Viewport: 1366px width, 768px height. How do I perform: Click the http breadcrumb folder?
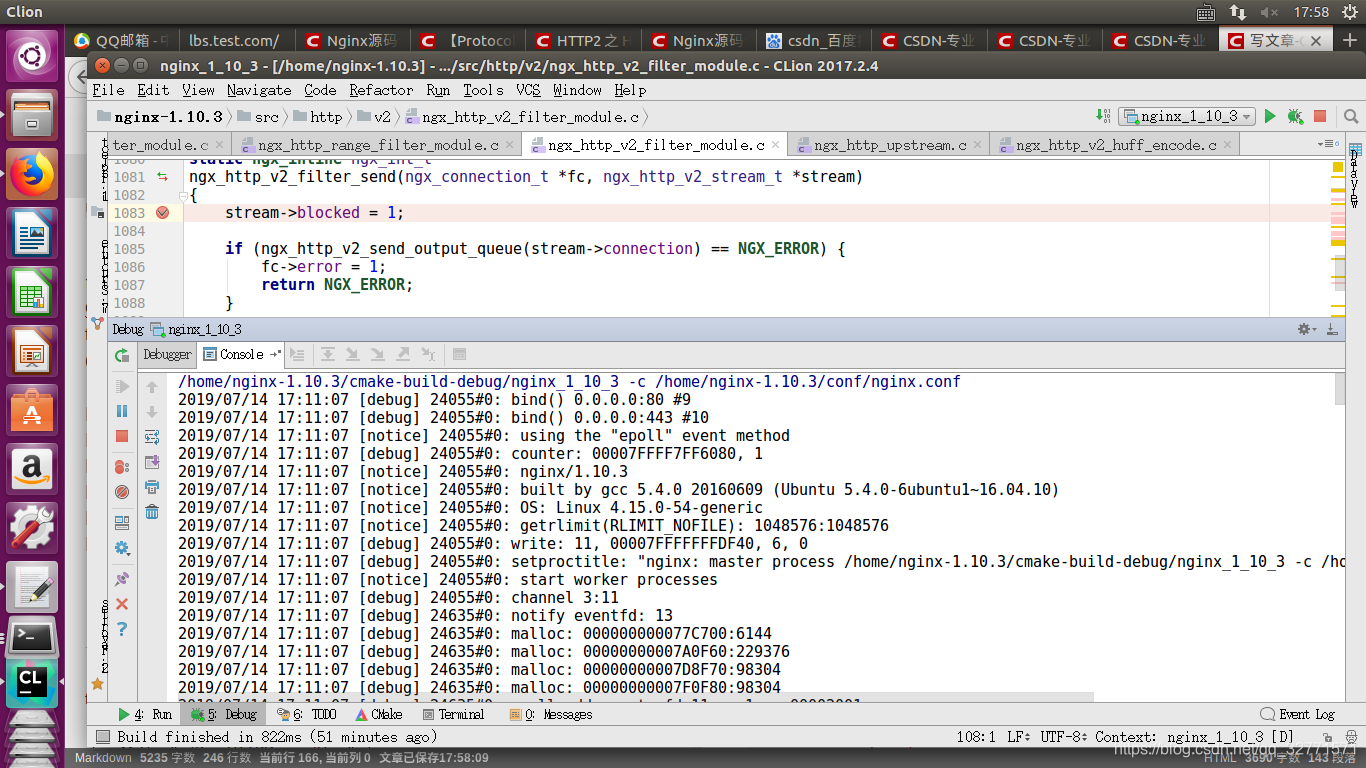point(318,117)
